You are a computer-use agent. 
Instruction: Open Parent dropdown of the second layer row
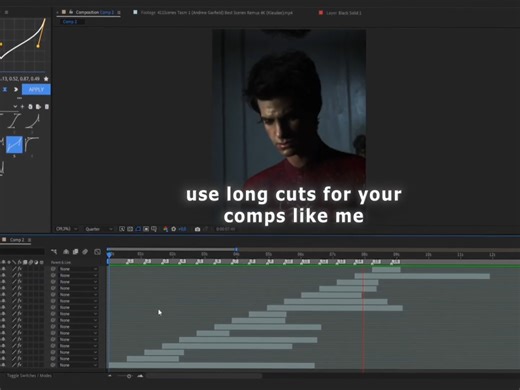tap(79, 275)
